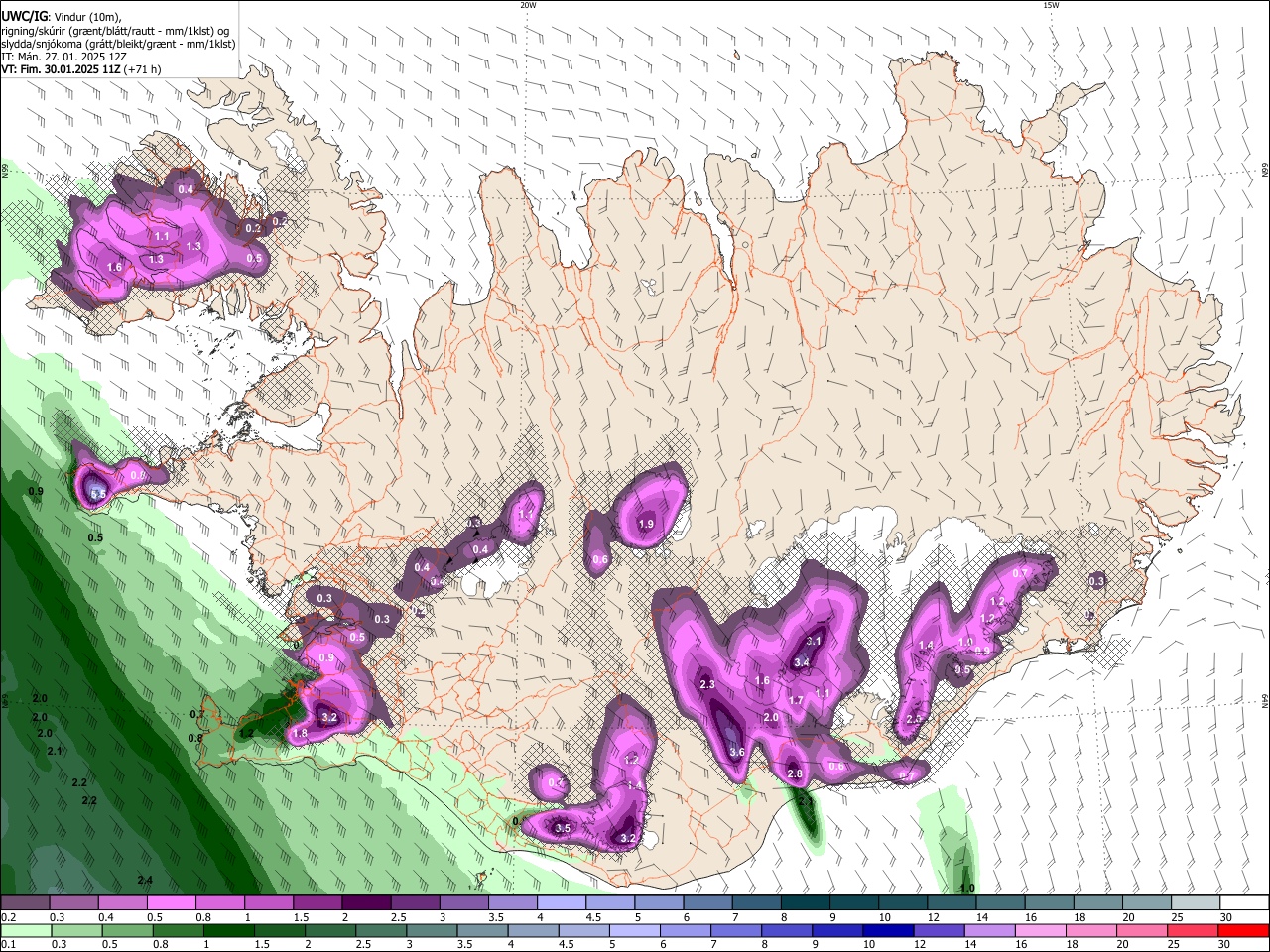Select the 3.4 snowfall value label
Screen dimensions: 1270x952
tap(803, 662)
